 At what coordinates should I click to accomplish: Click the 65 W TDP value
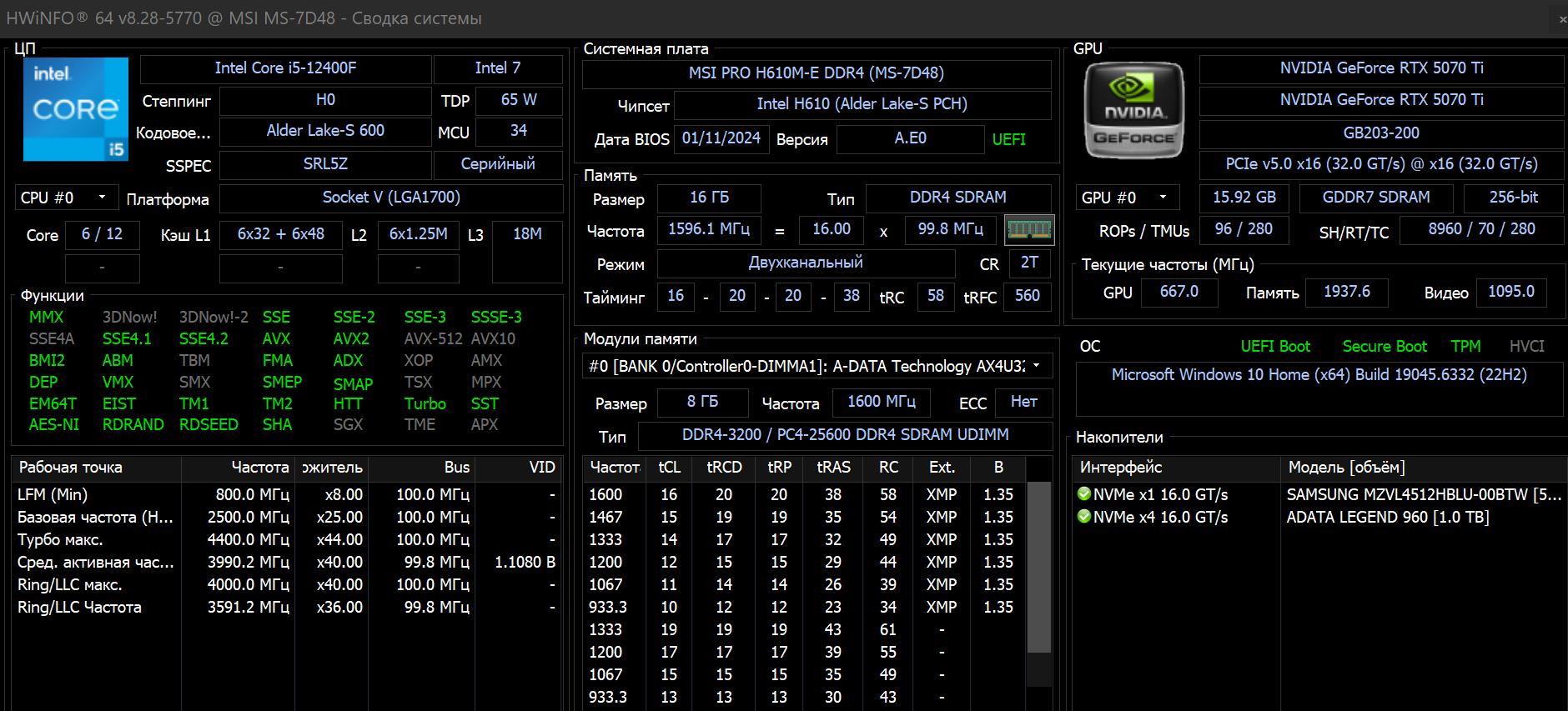click(x=519, y=100)
